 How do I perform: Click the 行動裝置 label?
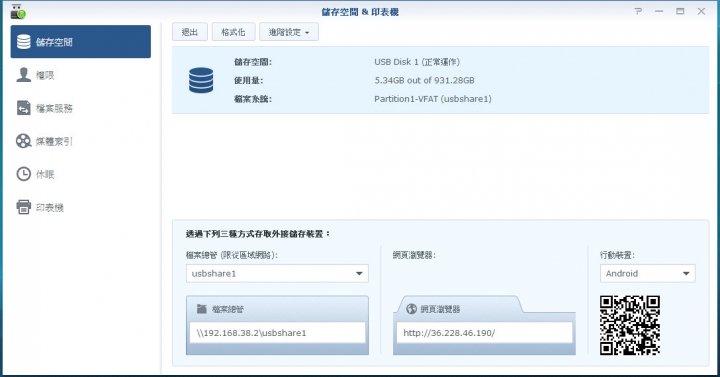[x=617, y=255]
